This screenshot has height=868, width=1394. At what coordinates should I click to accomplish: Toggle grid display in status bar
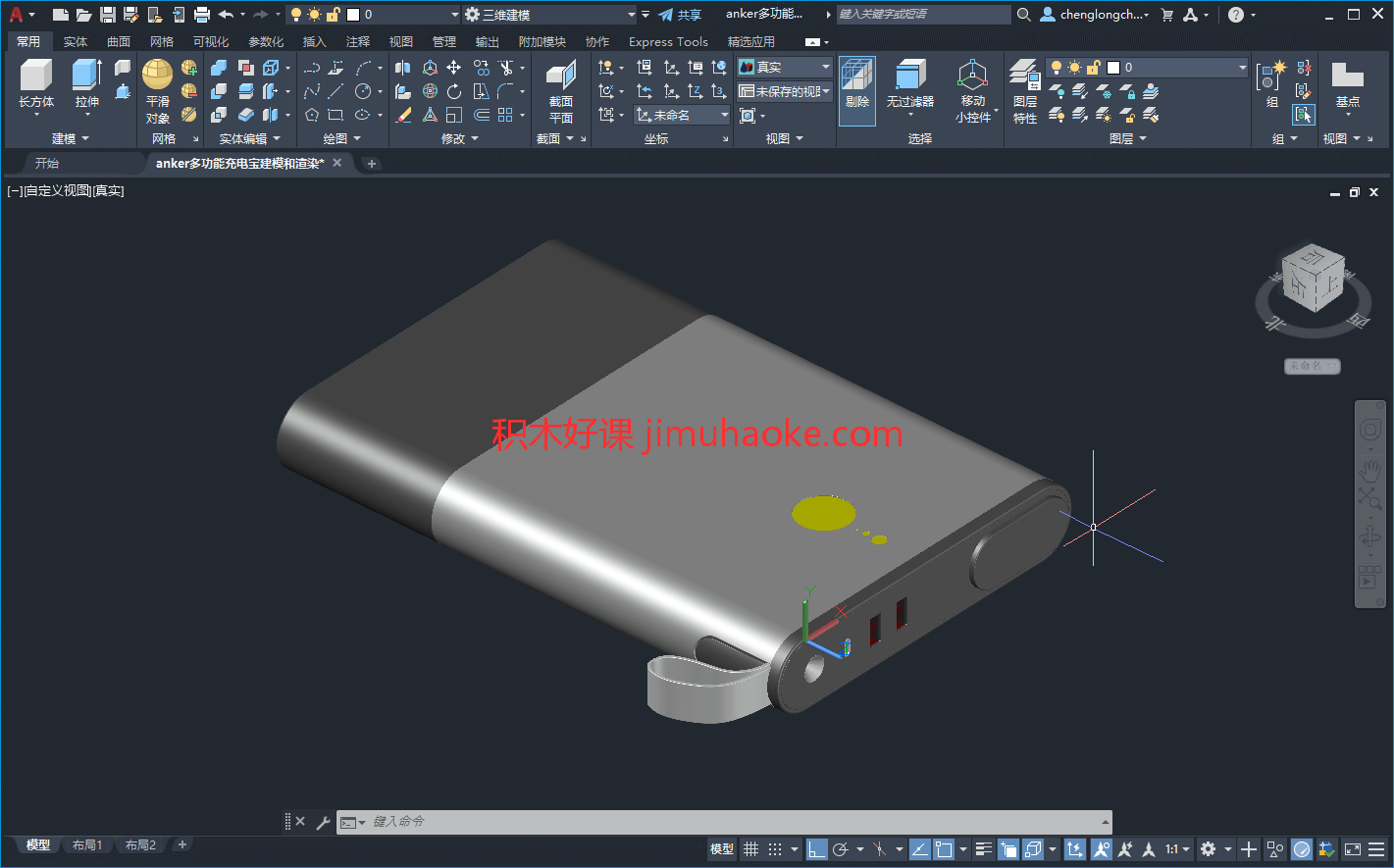[750, 849]
